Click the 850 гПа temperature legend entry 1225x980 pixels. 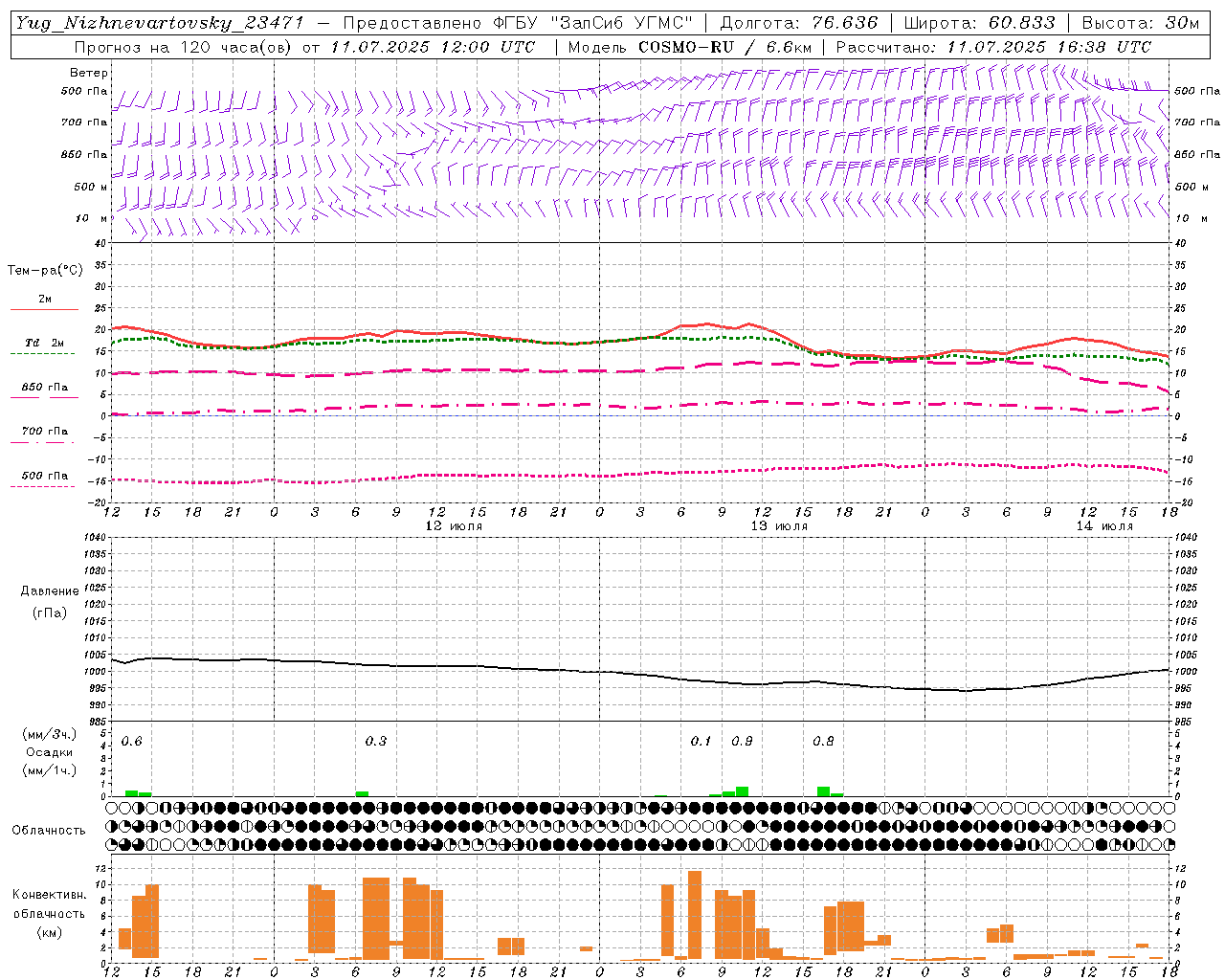pyautogui.click(x=45, y=388)
